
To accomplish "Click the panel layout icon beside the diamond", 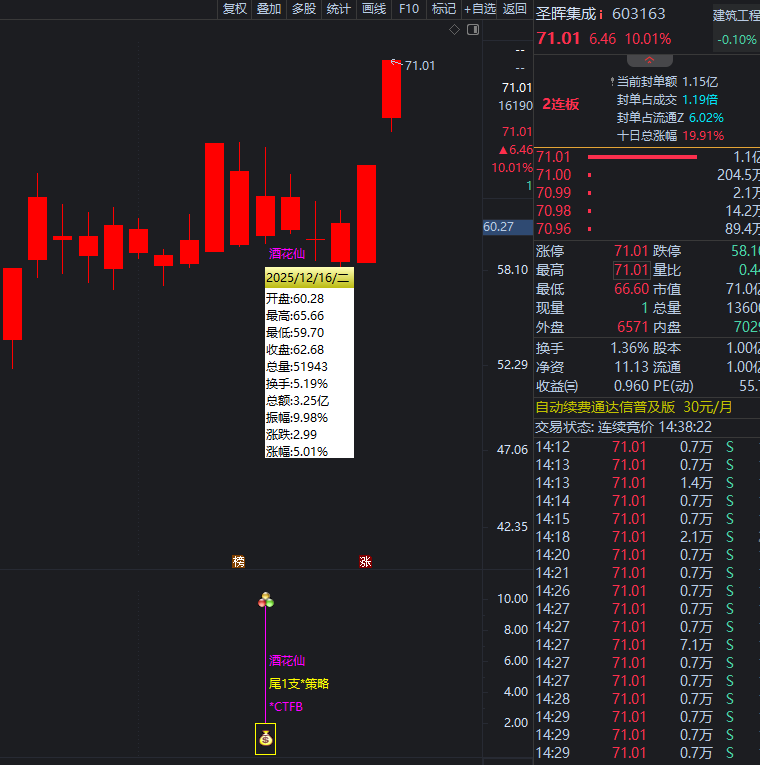I will pos(472,30).
